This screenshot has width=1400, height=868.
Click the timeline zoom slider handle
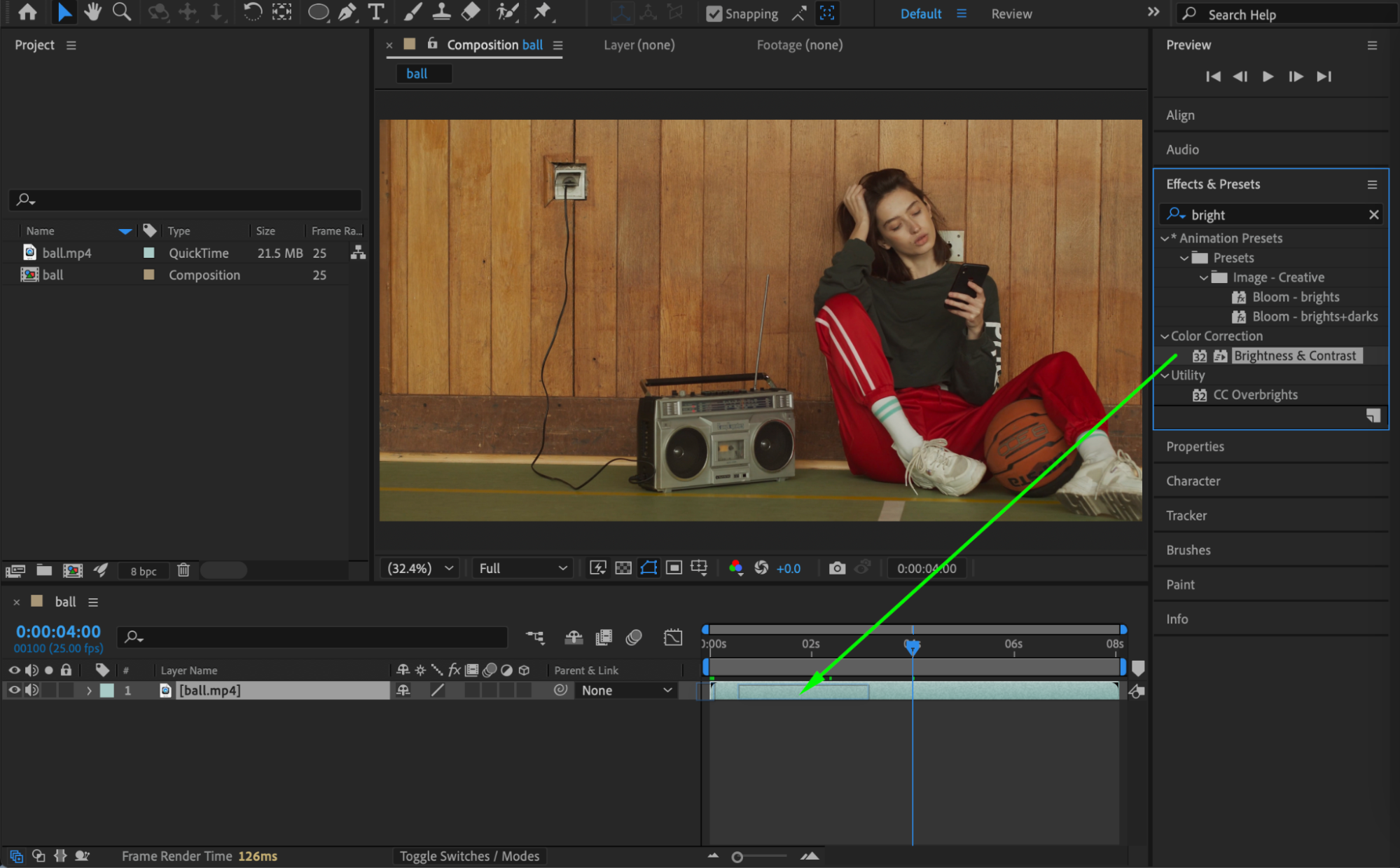[737, 857]
